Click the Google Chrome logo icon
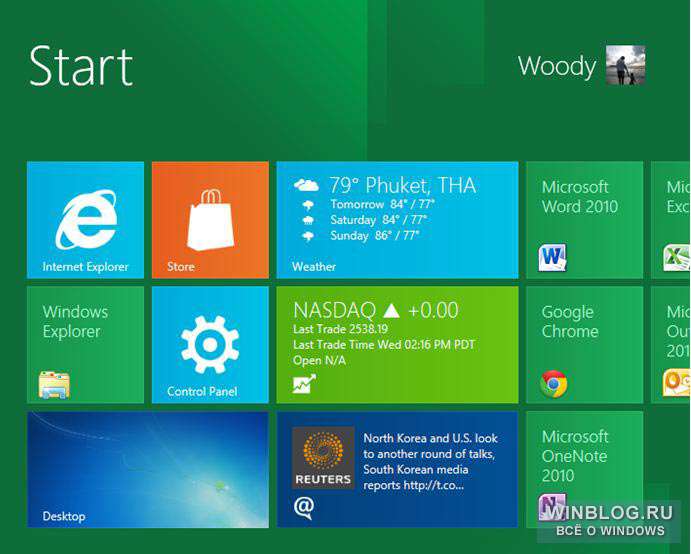 click(554, 384)
